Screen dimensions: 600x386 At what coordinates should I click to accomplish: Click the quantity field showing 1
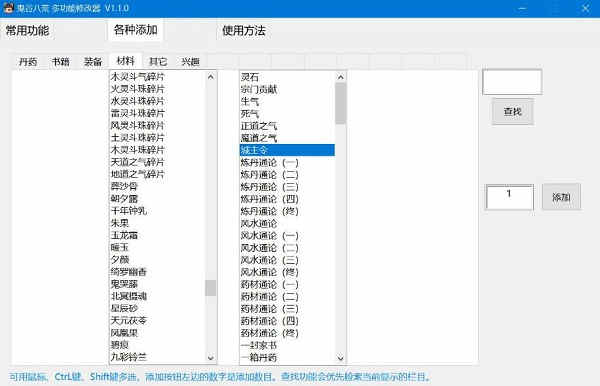point(509,197)
